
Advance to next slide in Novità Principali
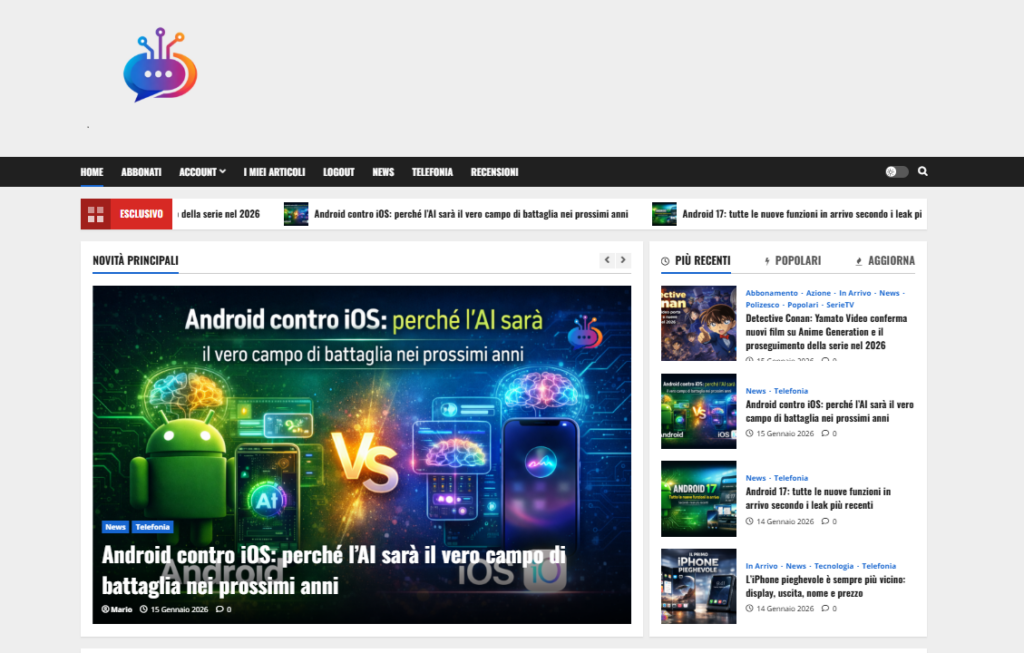click(623, 260)
